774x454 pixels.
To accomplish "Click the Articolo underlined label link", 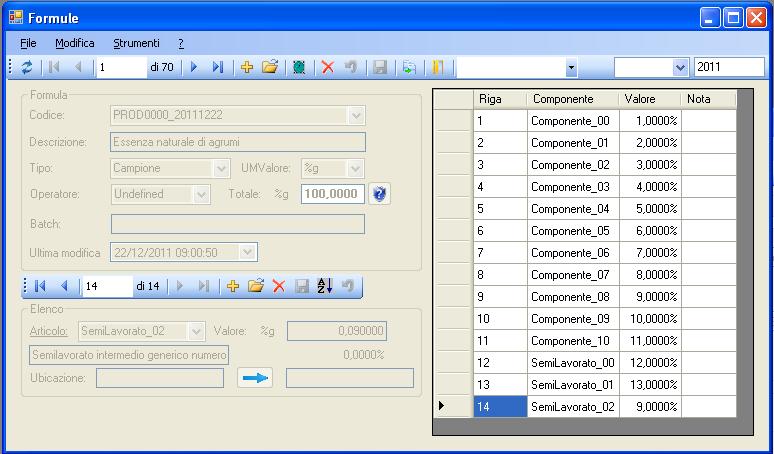I will click(x=49, y=331).
